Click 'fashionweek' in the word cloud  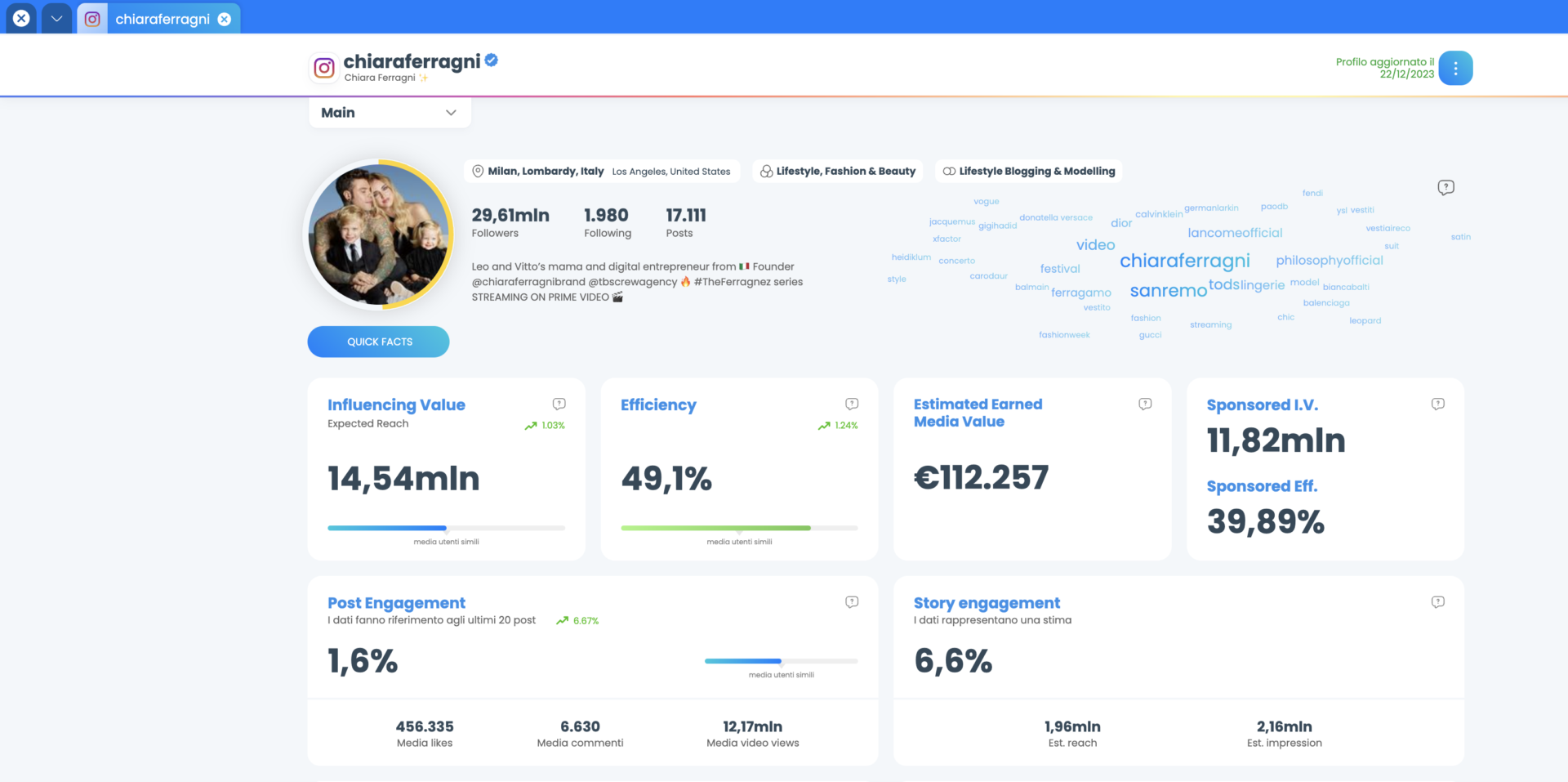[x=1064, y=335]
